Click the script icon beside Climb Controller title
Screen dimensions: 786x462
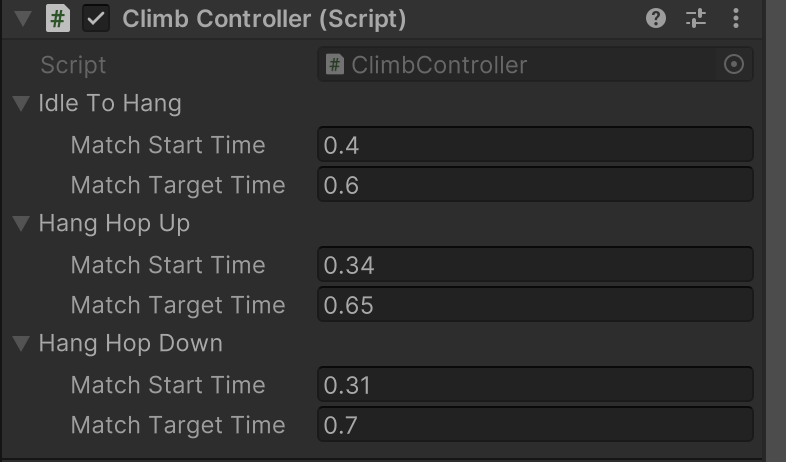pyautogui.click(x=58, y=18)
